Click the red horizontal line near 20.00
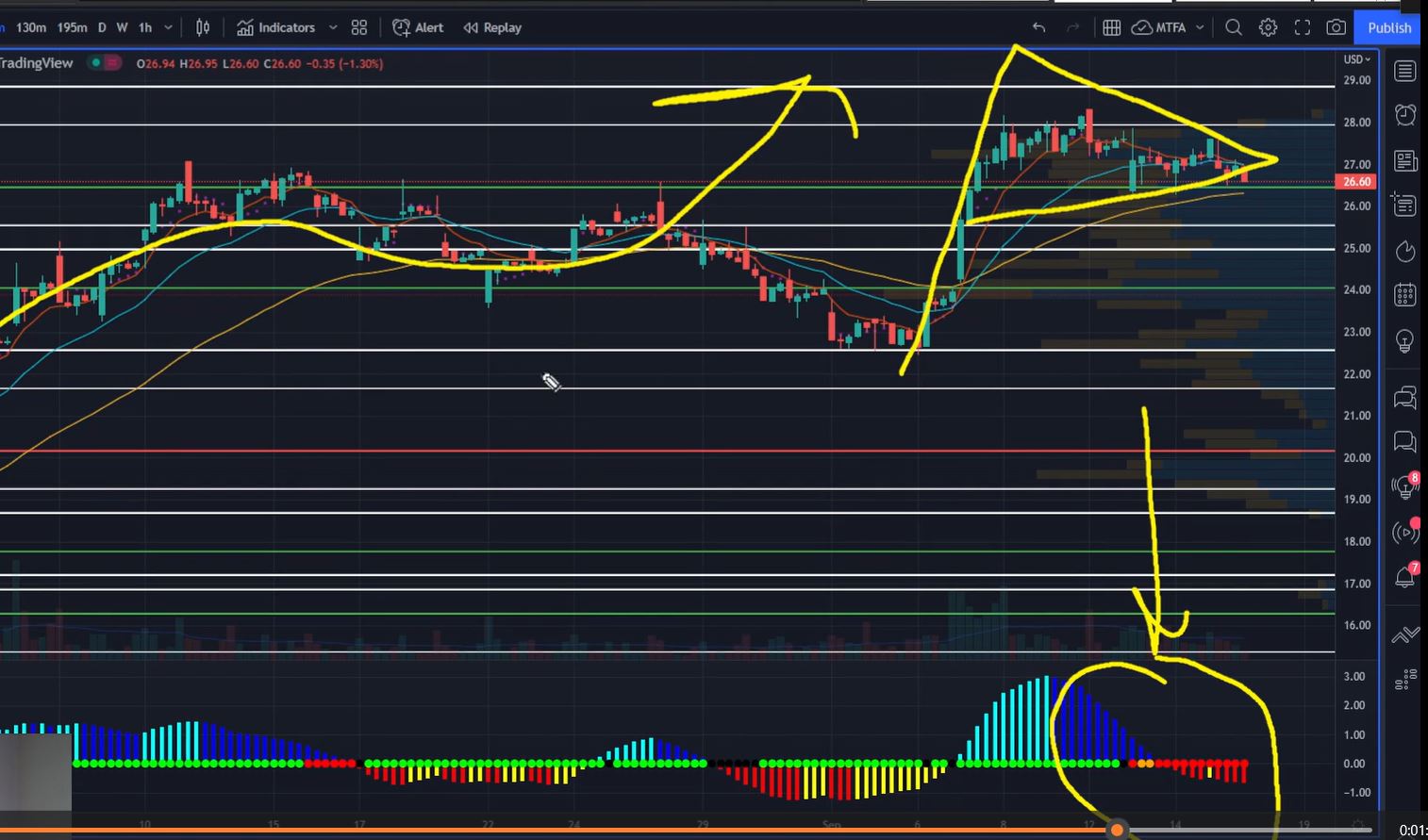Screen dimensions: 1428x840 pyautogui.click(x=668, y=451)
